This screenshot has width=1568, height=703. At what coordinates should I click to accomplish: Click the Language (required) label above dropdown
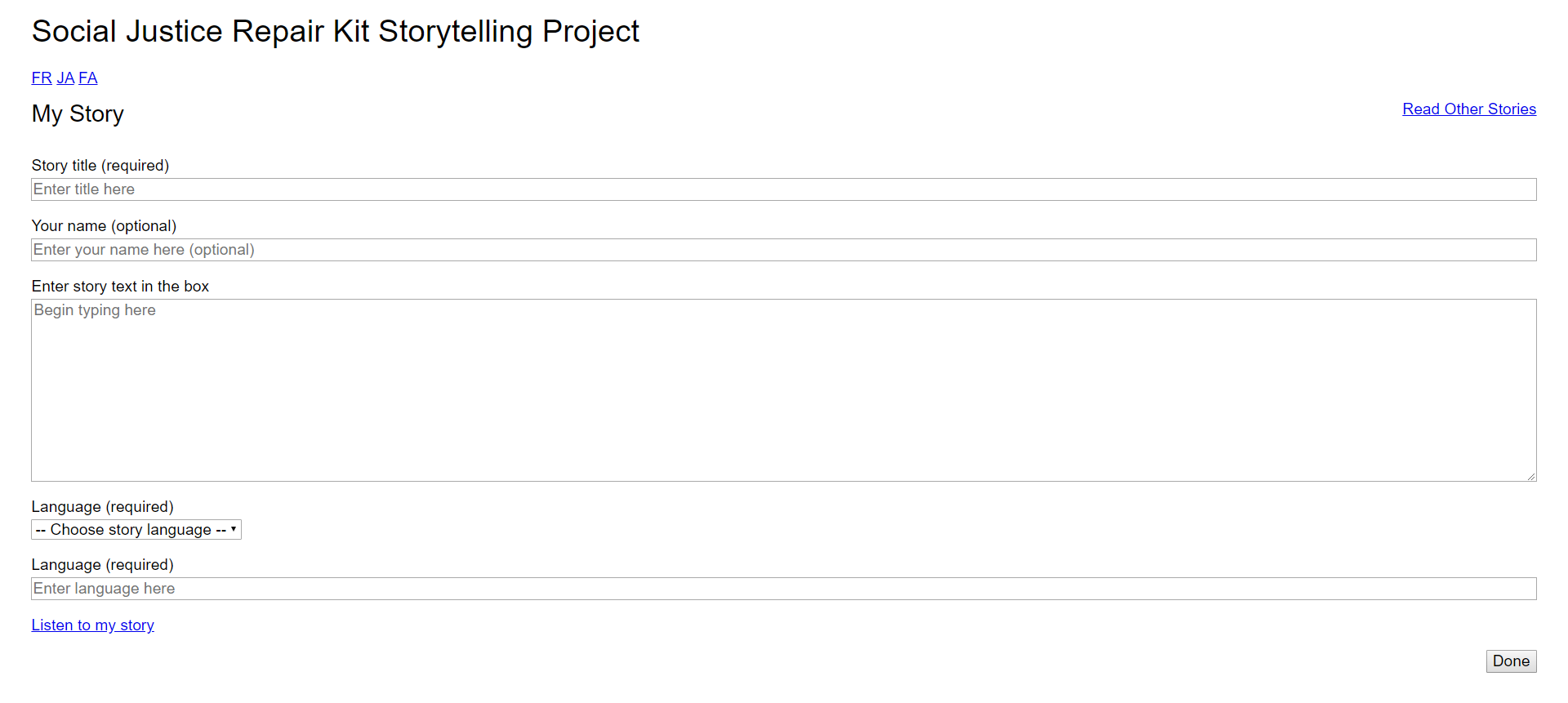pos(102,506)
